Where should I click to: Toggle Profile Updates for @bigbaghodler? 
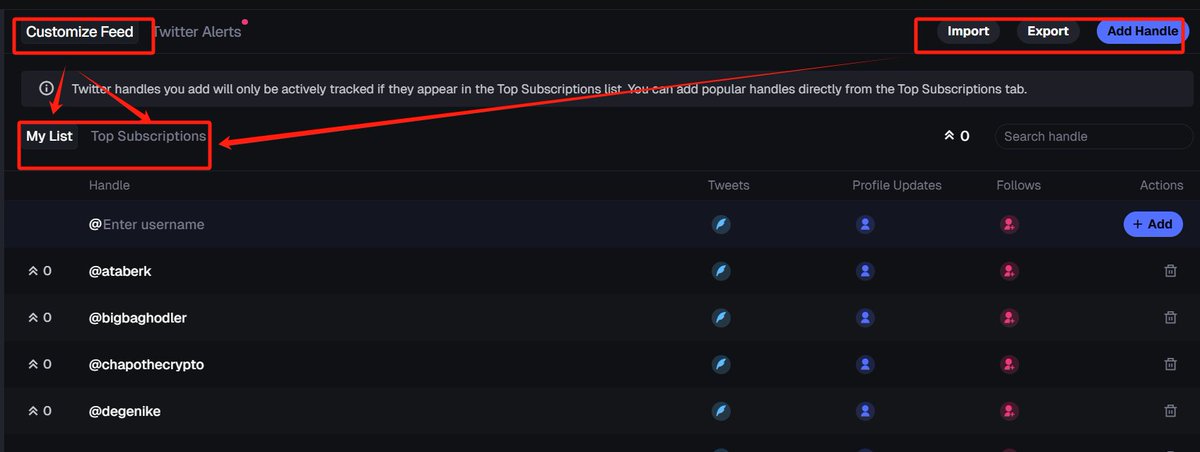point(865,318)
